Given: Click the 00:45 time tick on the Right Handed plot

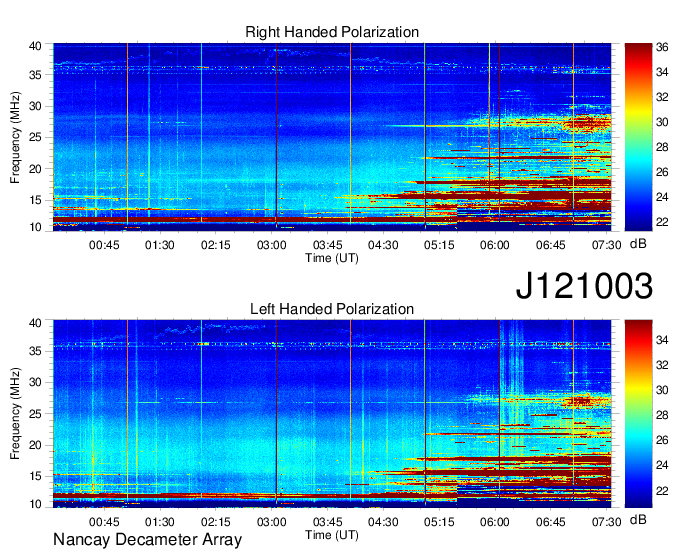Looking at the screenshot, I should [x=104, y=245].
